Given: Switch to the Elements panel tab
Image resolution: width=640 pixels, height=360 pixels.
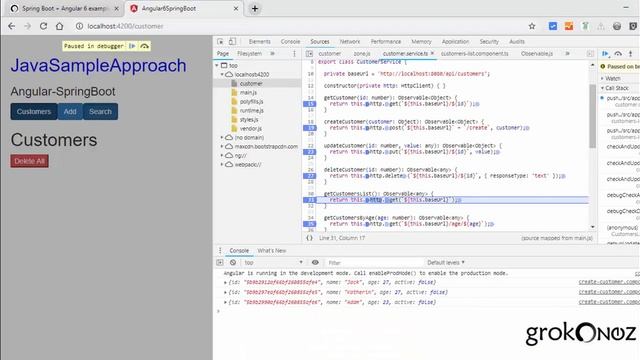Looking at the screenshot, I should [x=260, y=42].
